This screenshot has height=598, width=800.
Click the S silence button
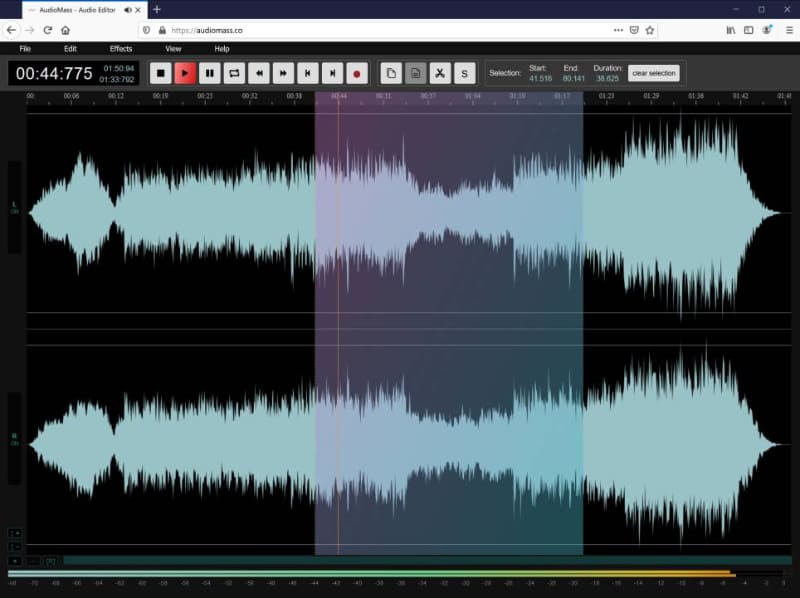(464, 73)
